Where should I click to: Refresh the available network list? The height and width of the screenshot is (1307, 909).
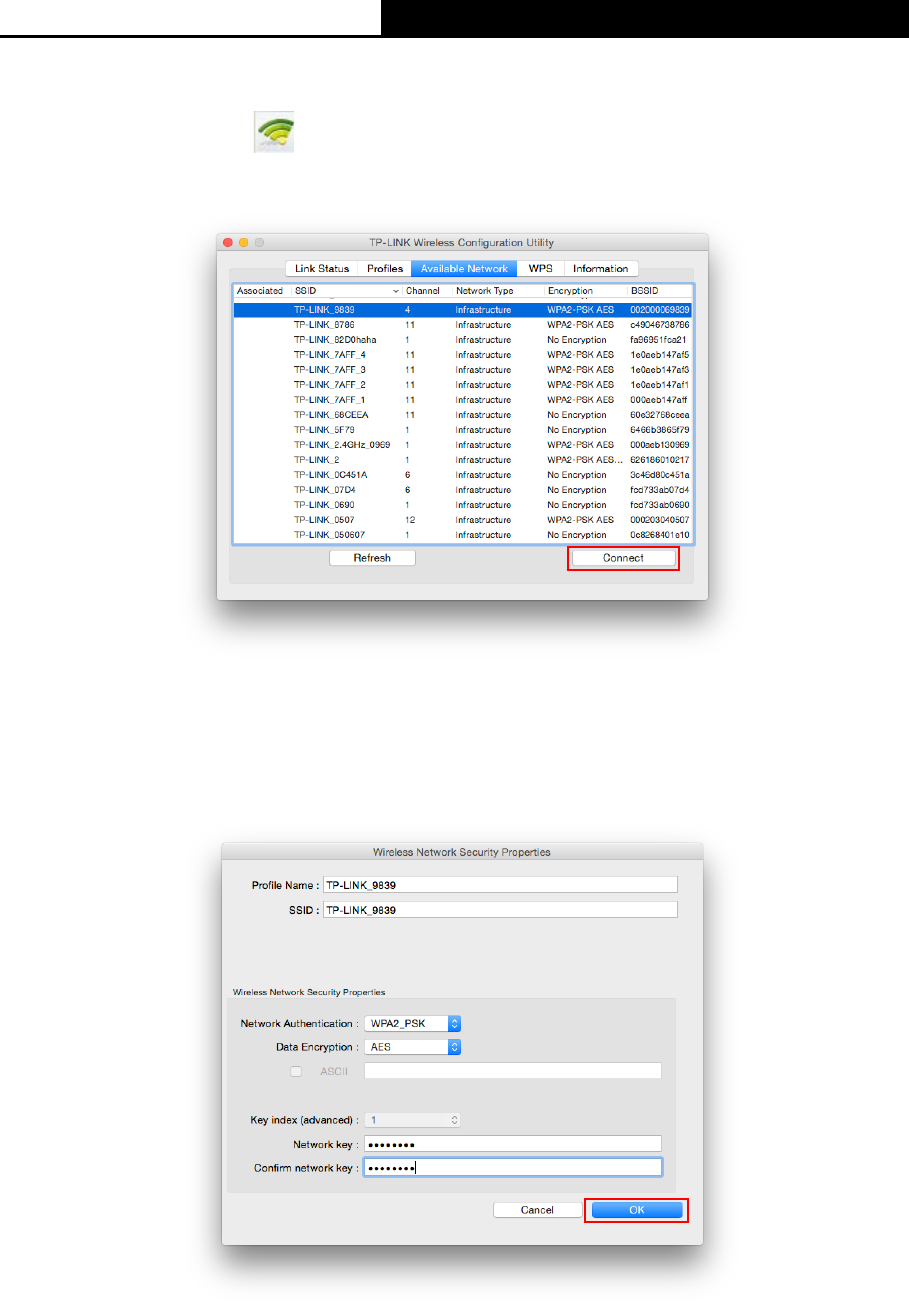tap(372, 558)
